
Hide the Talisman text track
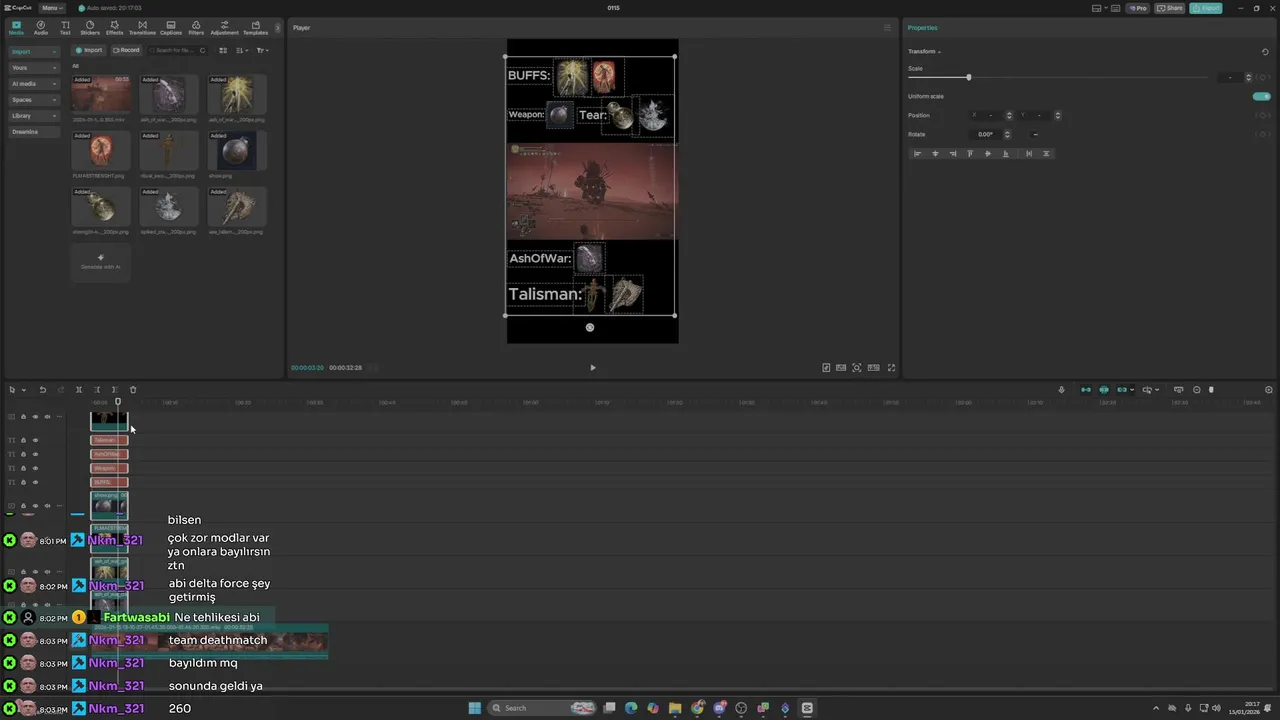coord(35,440)
